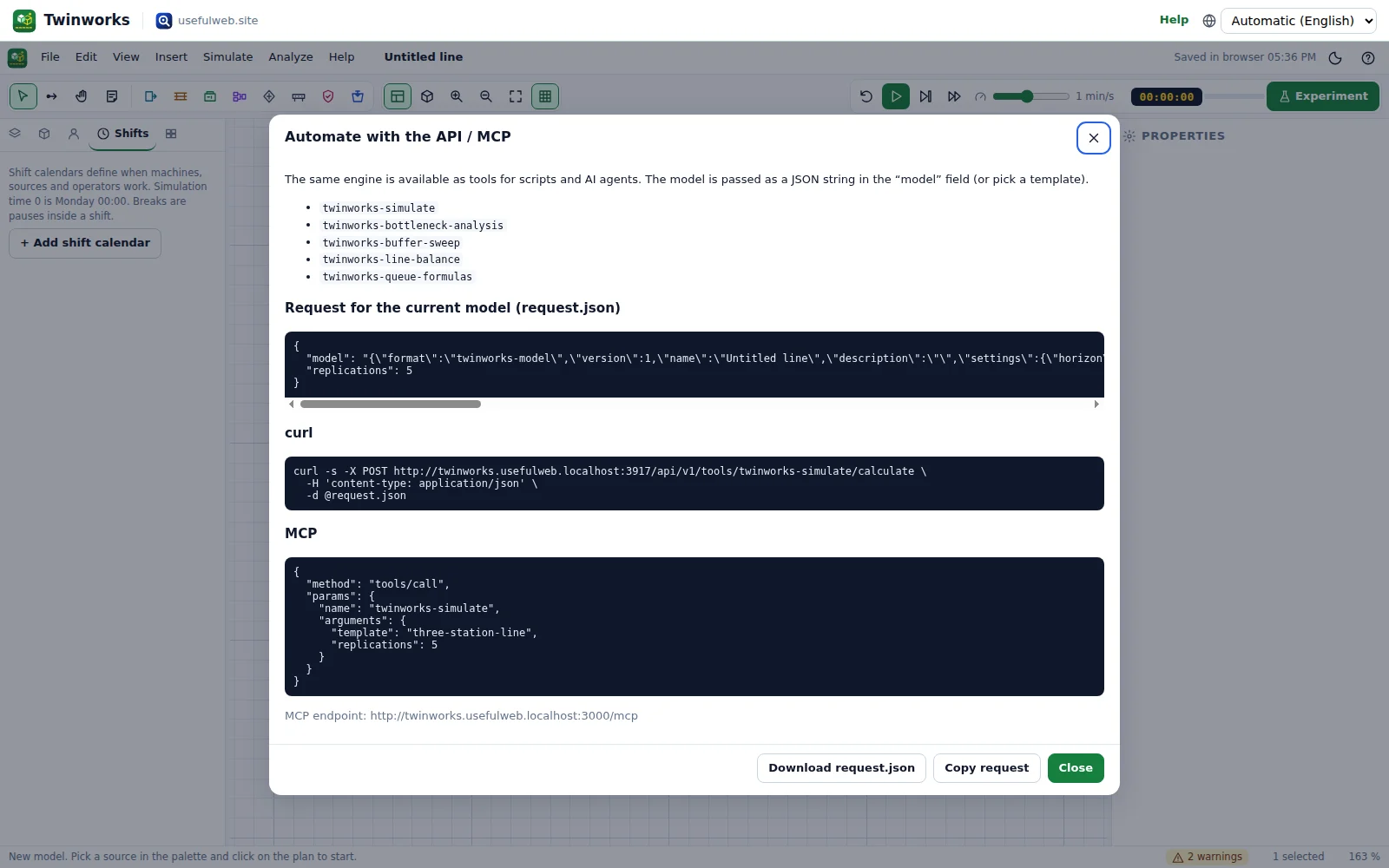
Task: Click the Experiment button
Action: [1323, 96]
